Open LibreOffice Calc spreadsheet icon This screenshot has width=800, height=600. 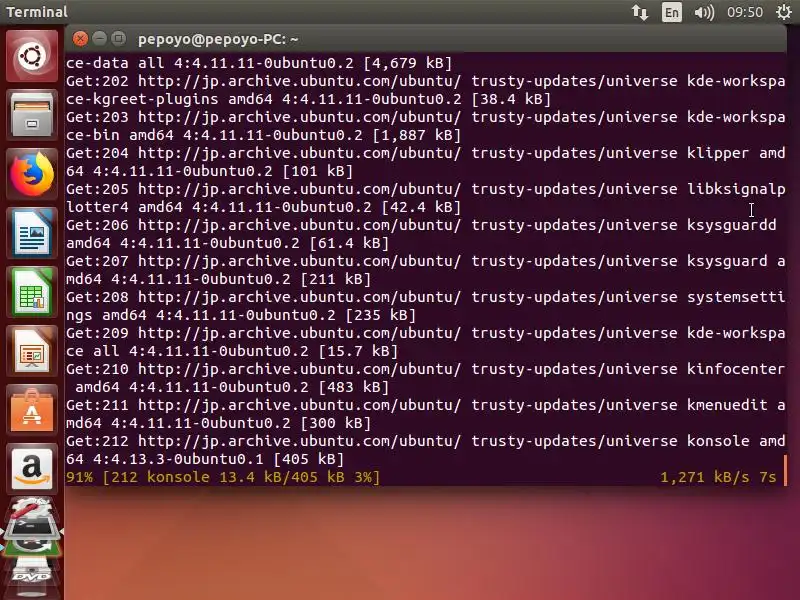(32, 292)
